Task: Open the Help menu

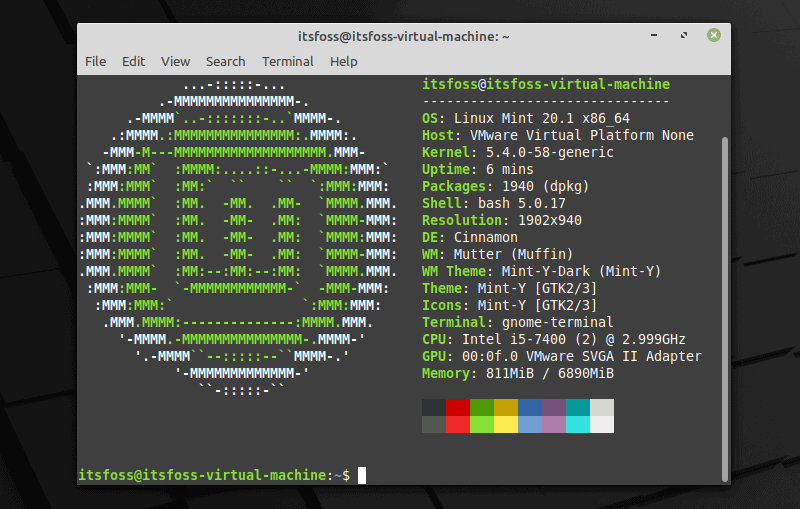Action: pos(343,62)
